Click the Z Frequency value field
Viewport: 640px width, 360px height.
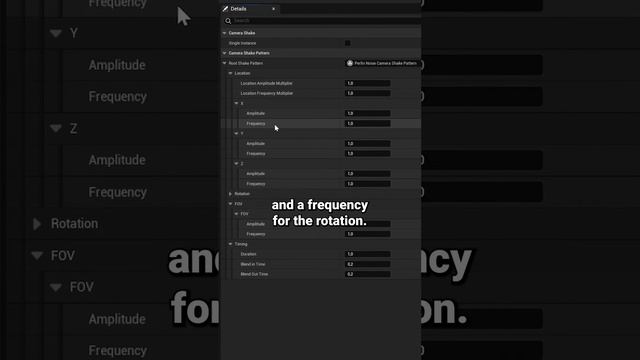click(x=368, y=184)
